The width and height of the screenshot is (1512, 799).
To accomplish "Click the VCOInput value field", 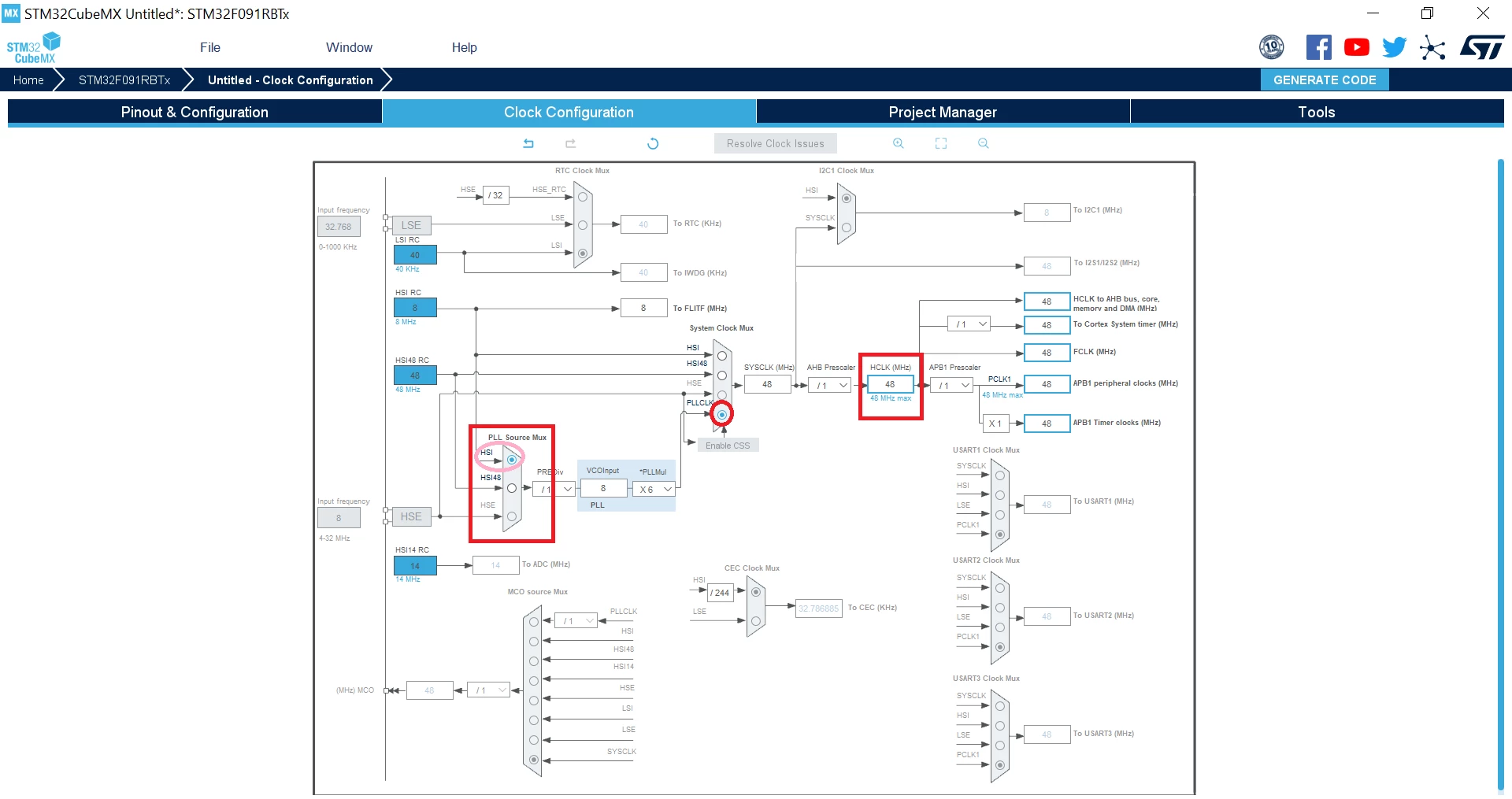I will click(x=604, y=488).
